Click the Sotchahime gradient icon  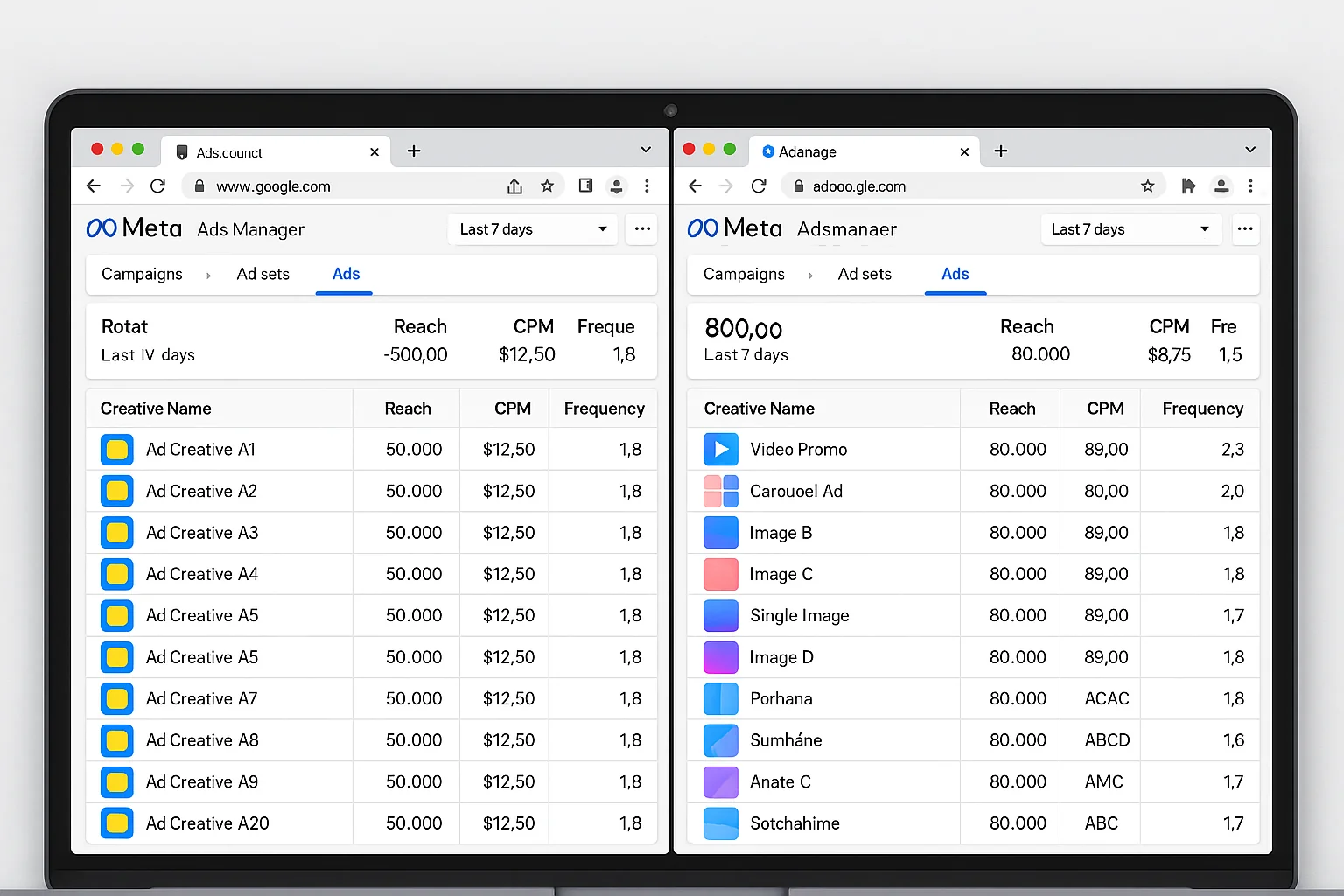point(719,823)
